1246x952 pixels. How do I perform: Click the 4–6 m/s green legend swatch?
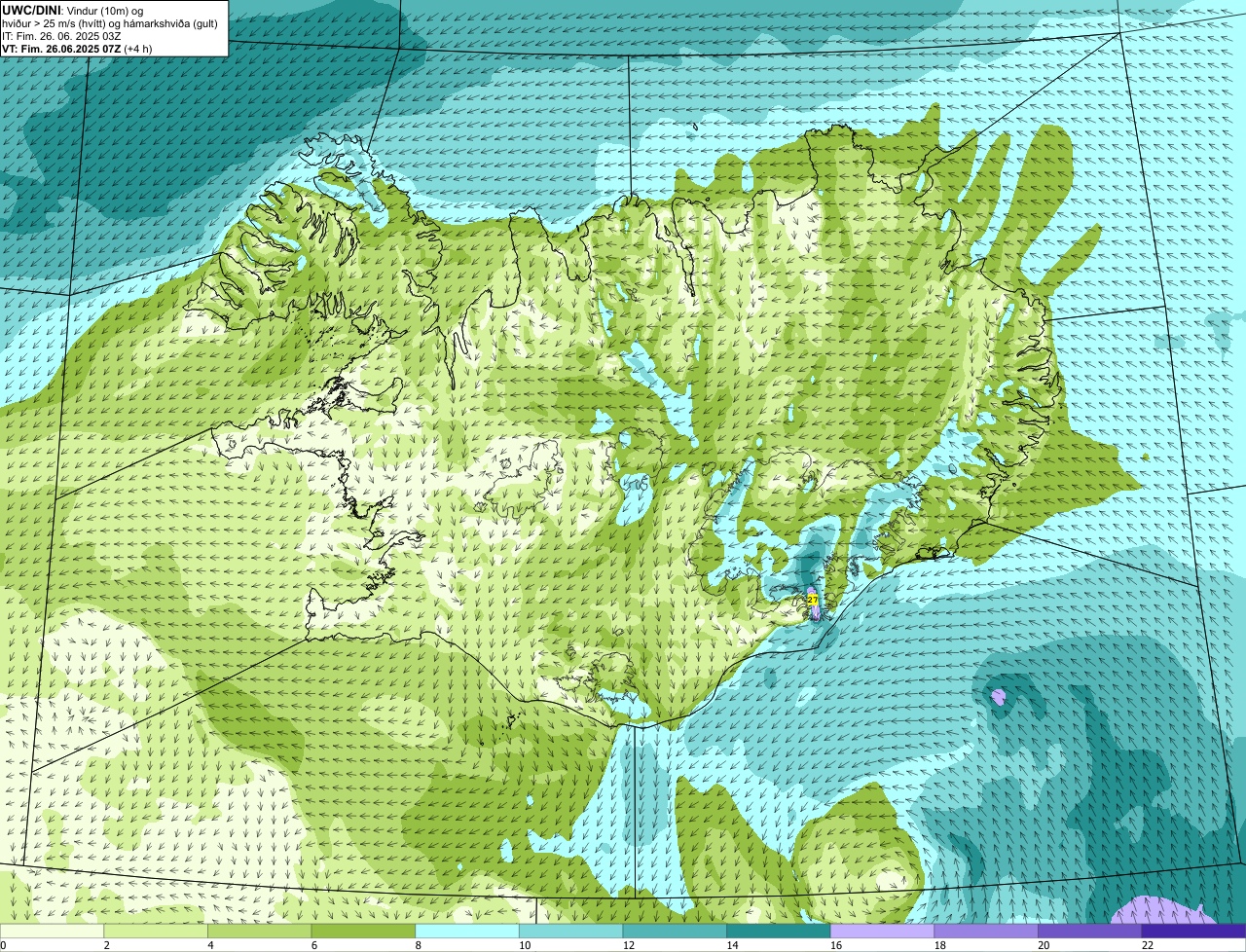point(260,931)
